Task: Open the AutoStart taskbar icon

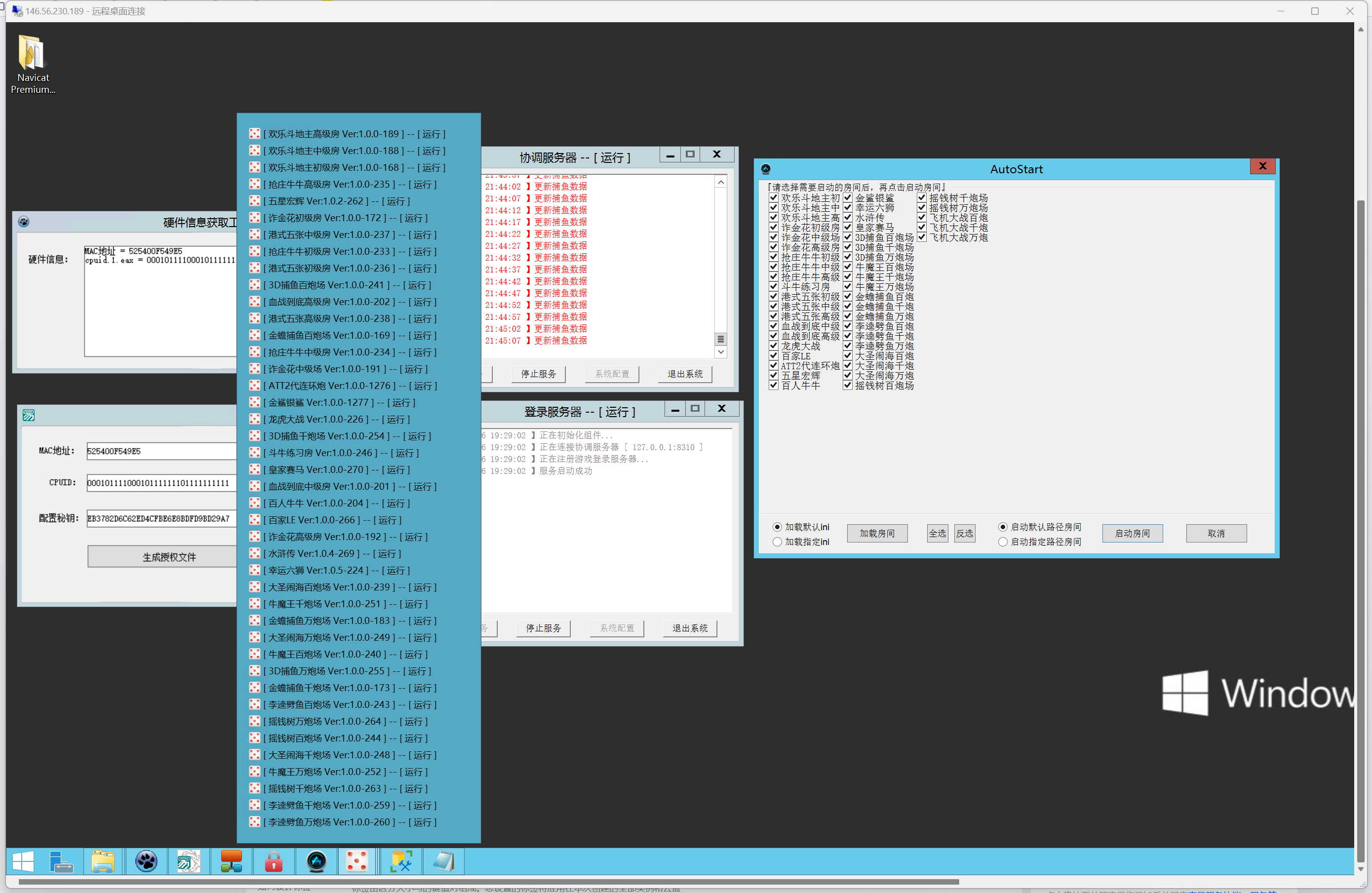Action: (x=316, y=862)
